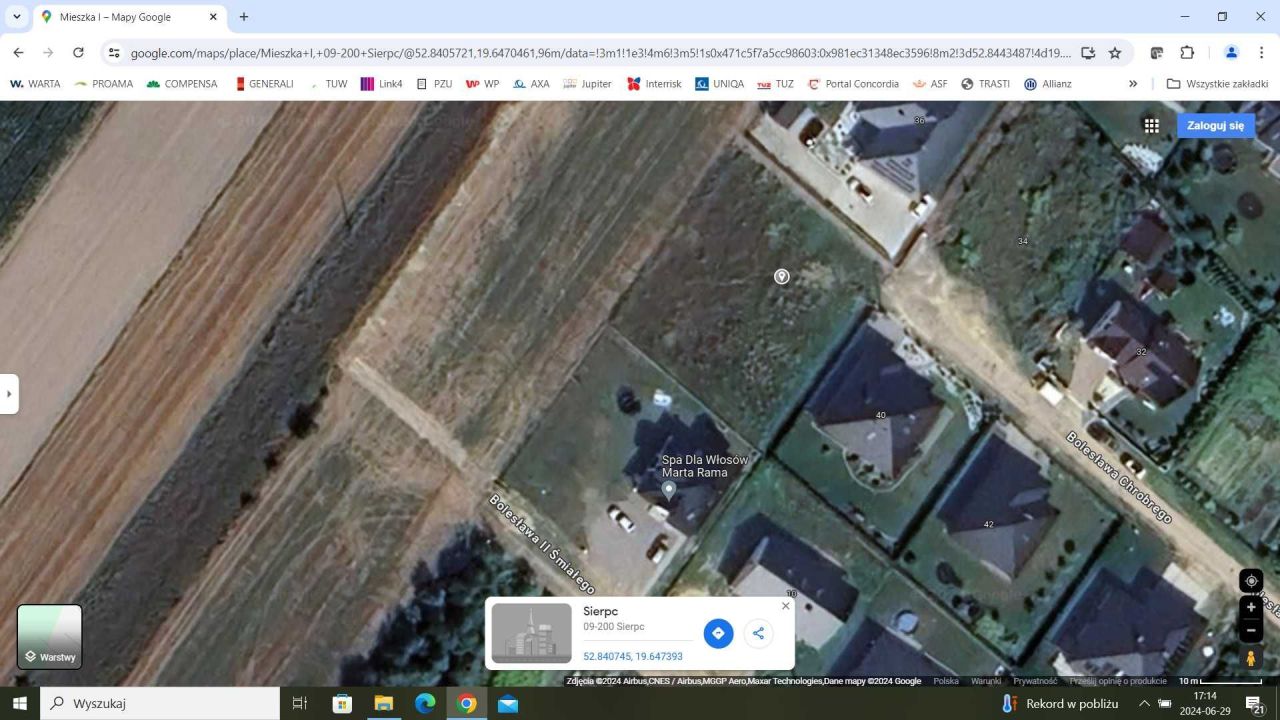Click the address bar URL field

click(x=600, y=53)
